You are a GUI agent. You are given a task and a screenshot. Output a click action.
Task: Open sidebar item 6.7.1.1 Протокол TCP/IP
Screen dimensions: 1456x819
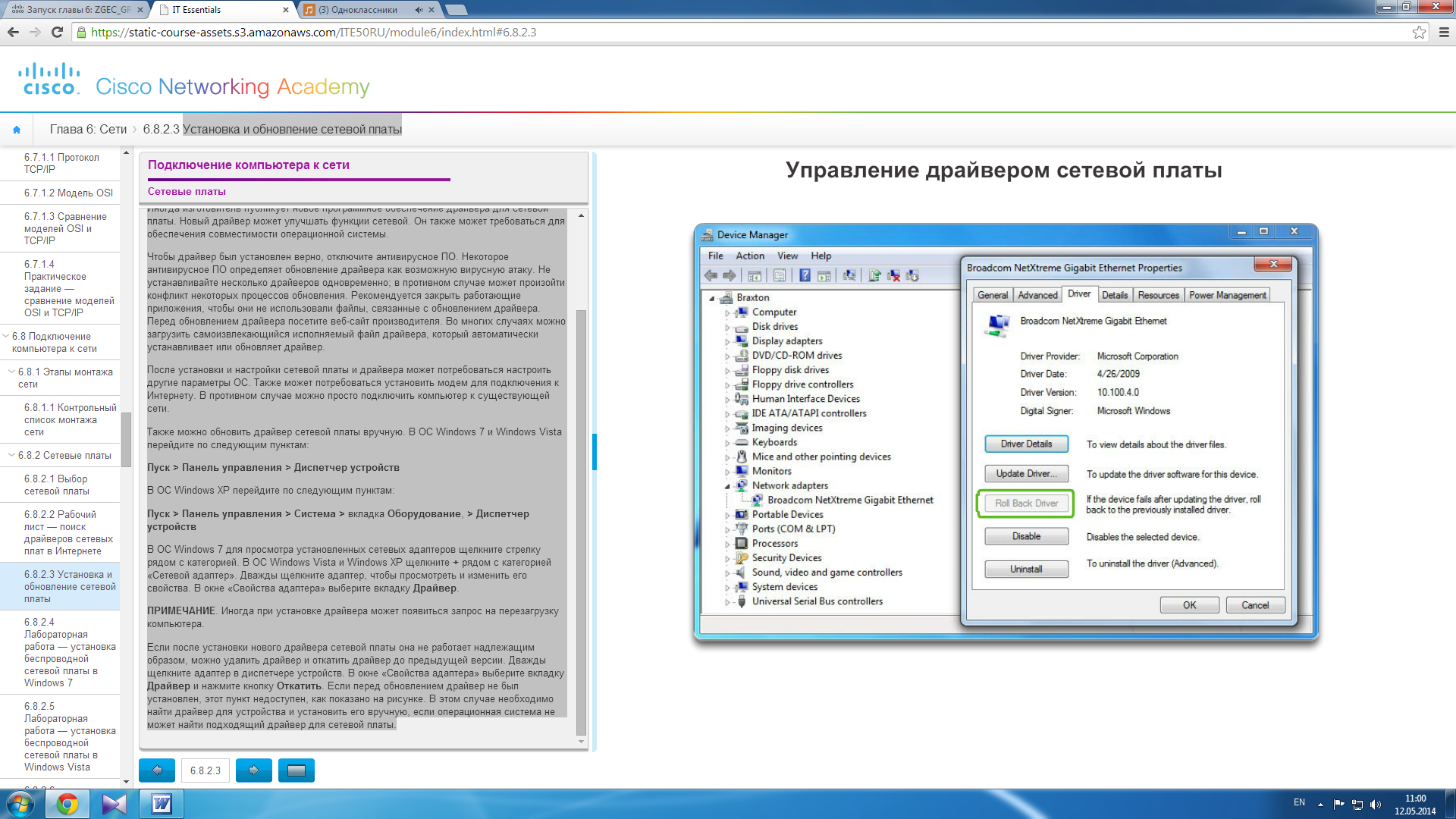(x=61, y=163)
